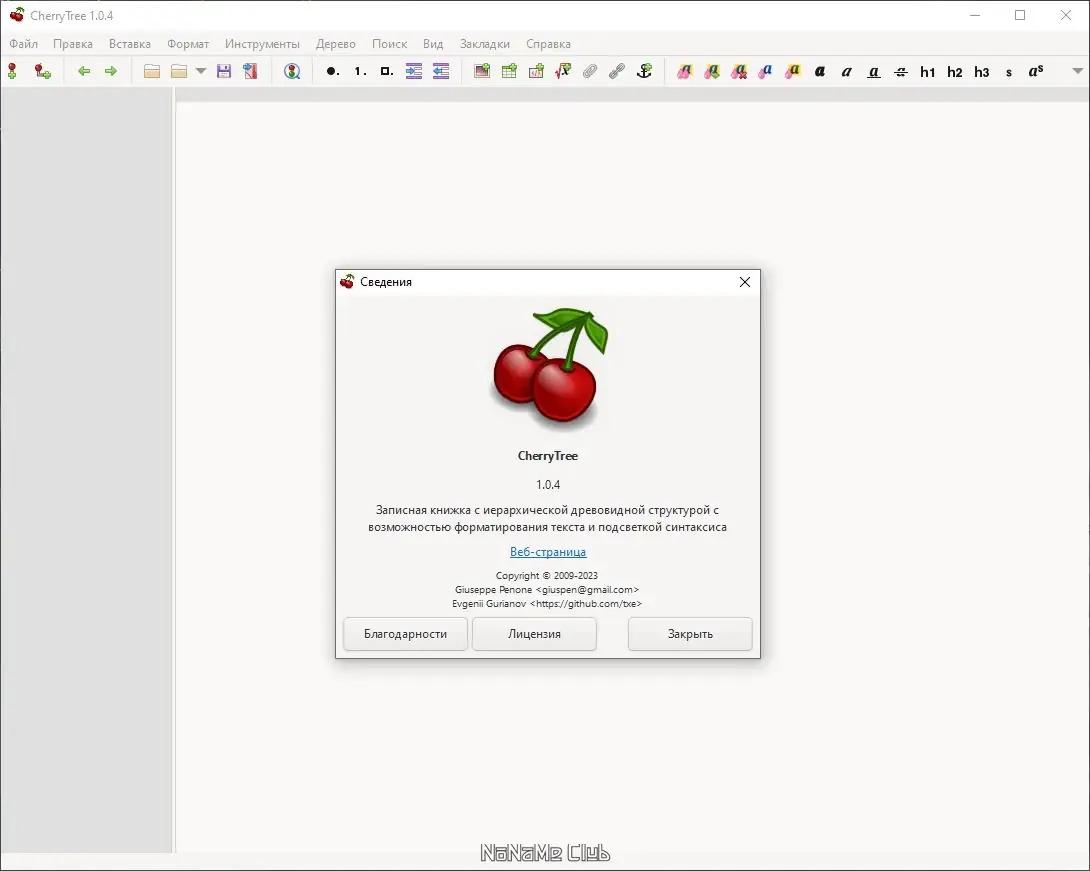Image resolution: width=1090 pixels, height=871 pixels.
Task: Attach a file with the paperclip icon
Action: (x=589, y=71)
